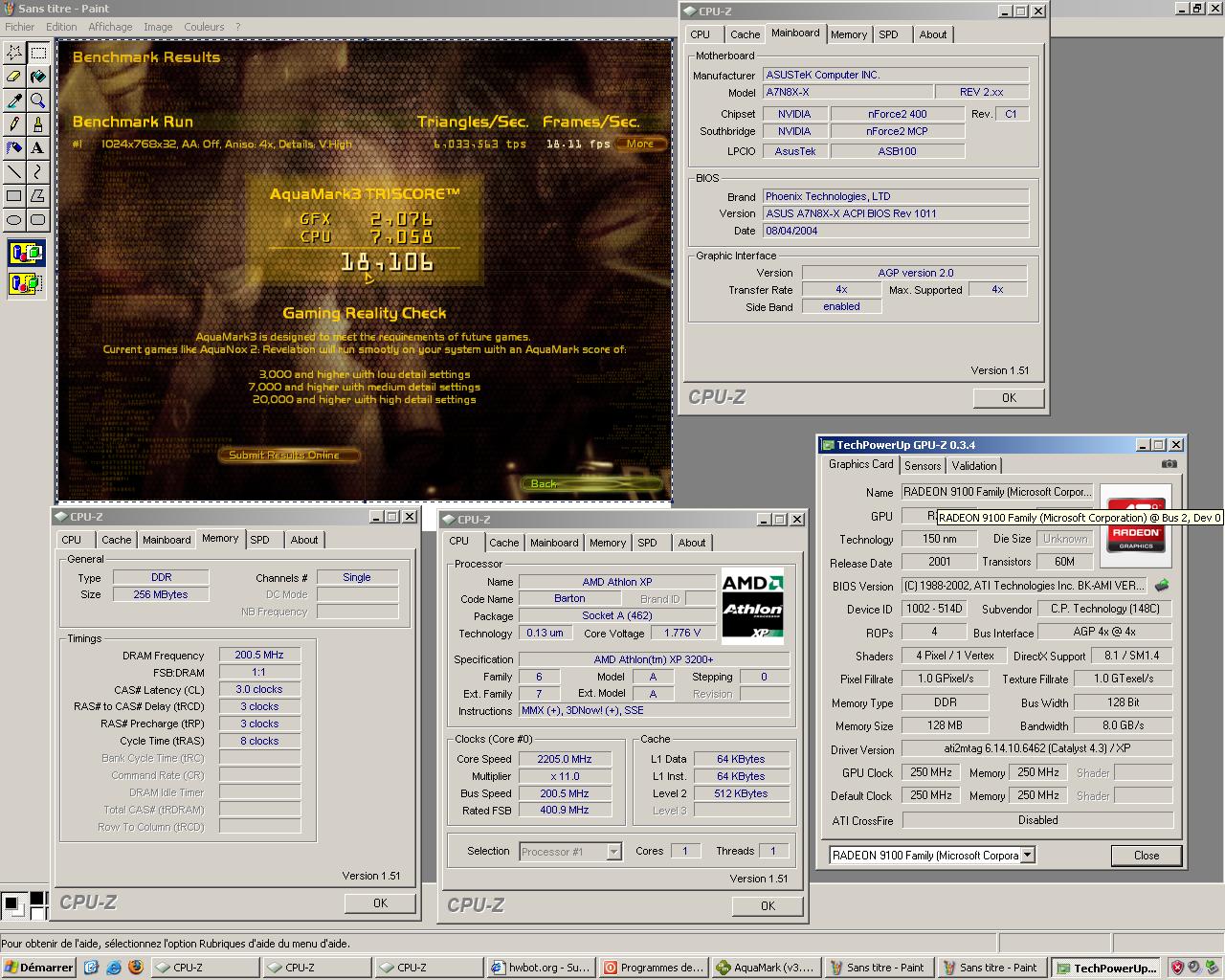The width and height of the screenshot is (1225, 980).
Task: Click the Specification field AMD Athlon XP 3200+
Action: click(x=654, y=659)
